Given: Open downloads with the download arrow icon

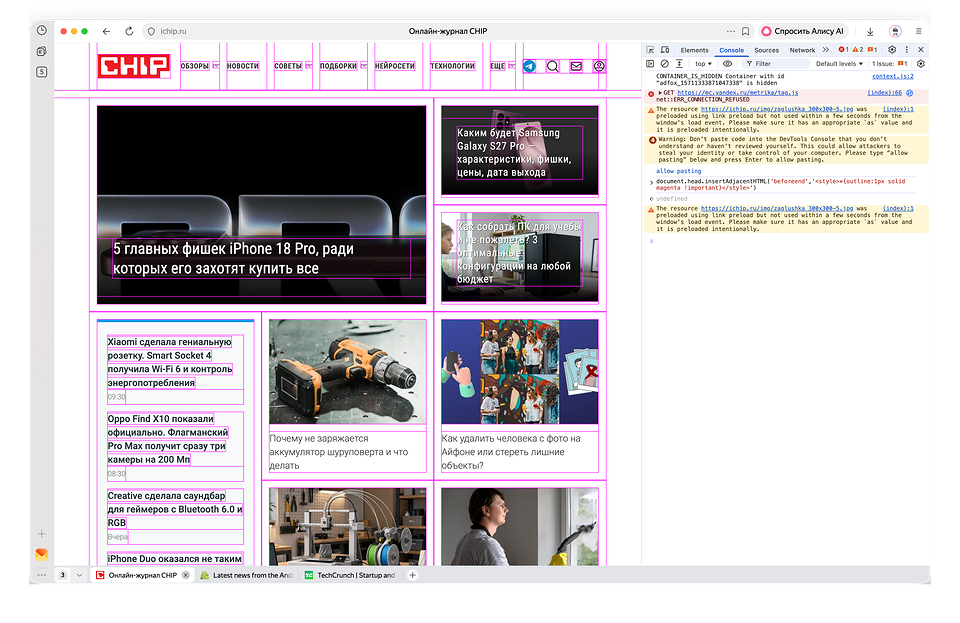Looking at the screenshot, I should click(870, 31).
